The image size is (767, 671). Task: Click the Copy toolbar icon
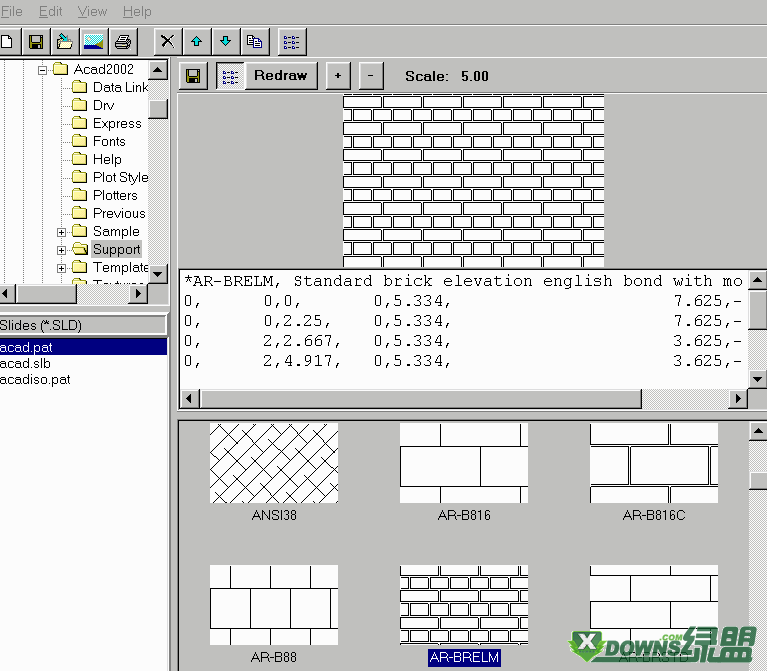point(254,42)
